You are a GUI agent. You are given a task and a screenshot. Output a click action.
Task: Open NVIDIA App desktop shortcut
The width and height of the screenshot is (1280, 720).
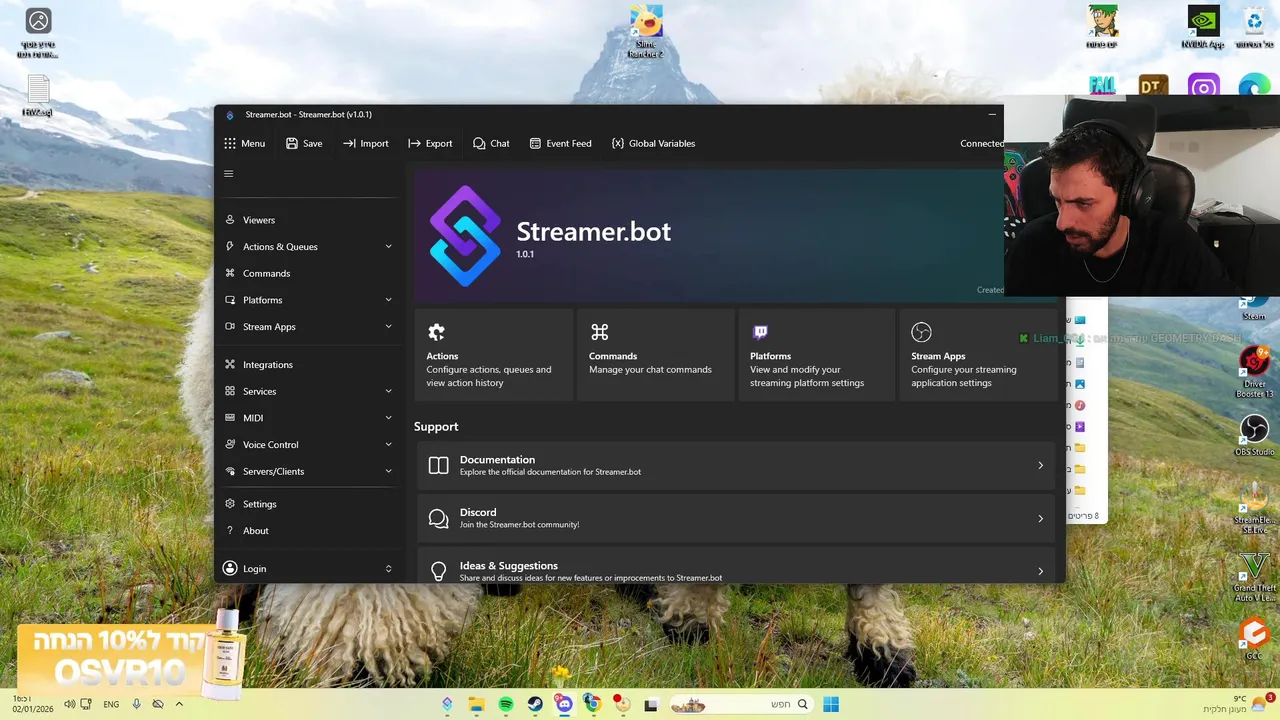[x=1203, y=28]
